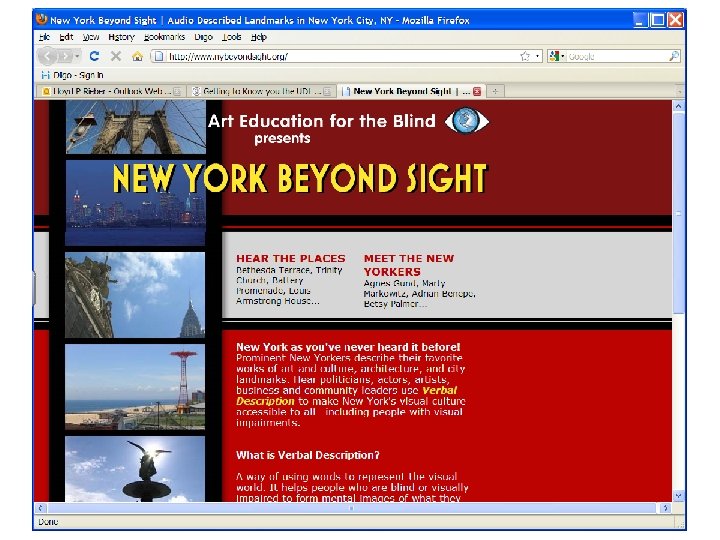720x540 pixels.
Task: Maximize the Firefox window
Action: (658, 20)
